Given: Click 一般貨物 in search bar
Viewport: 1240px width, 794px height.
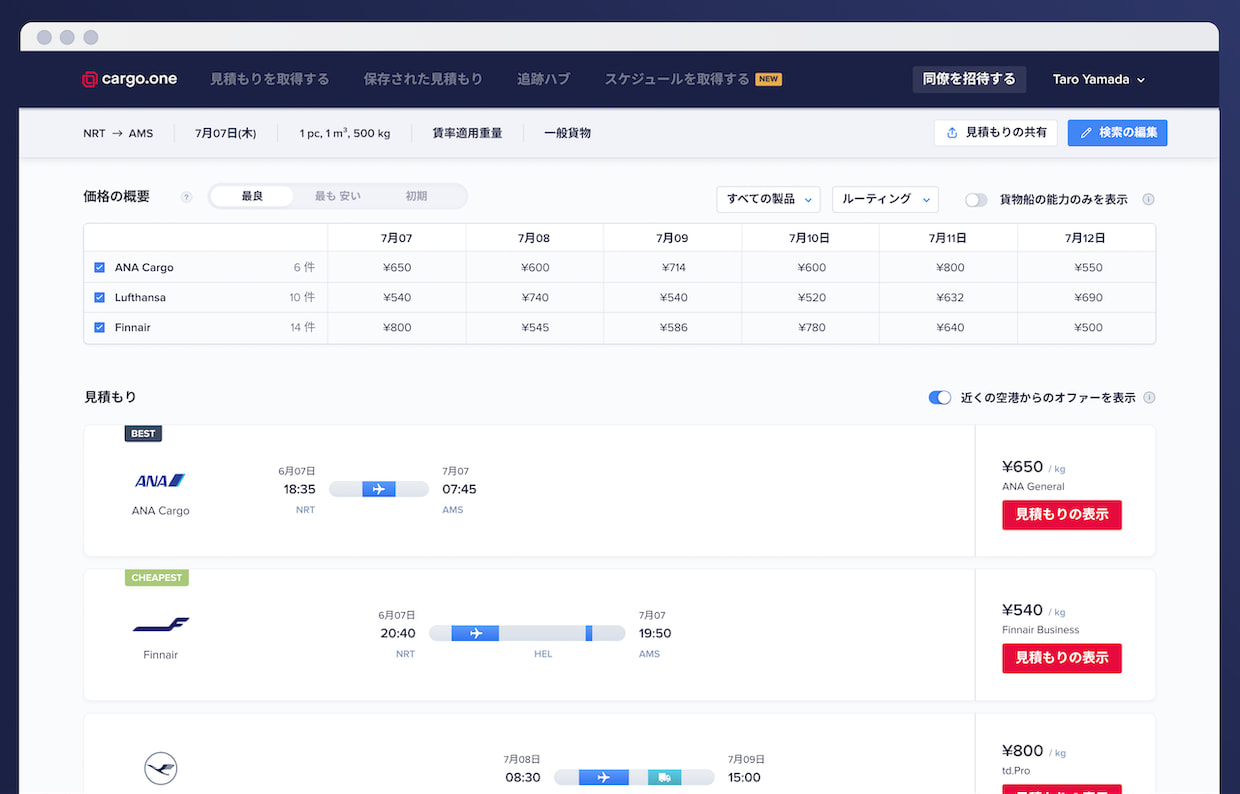Looking at the screenshot, I should (568, 133).
